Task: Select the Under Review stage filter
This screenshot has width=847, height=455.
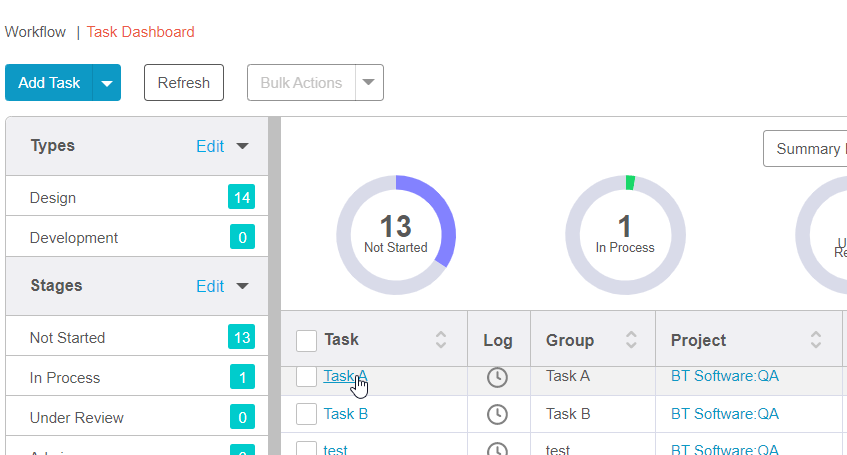Action: point(76,418)
